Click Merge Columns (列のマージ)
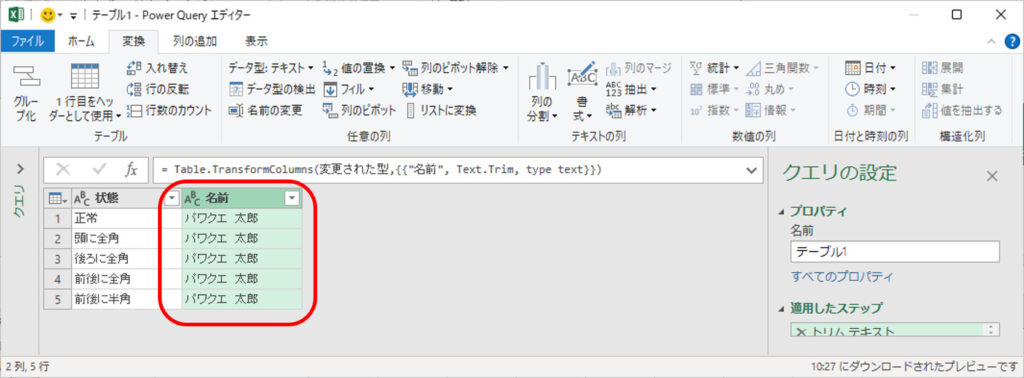Viewport: 1024px width, 378px height. pyautogui.click(x=639, y=67)
